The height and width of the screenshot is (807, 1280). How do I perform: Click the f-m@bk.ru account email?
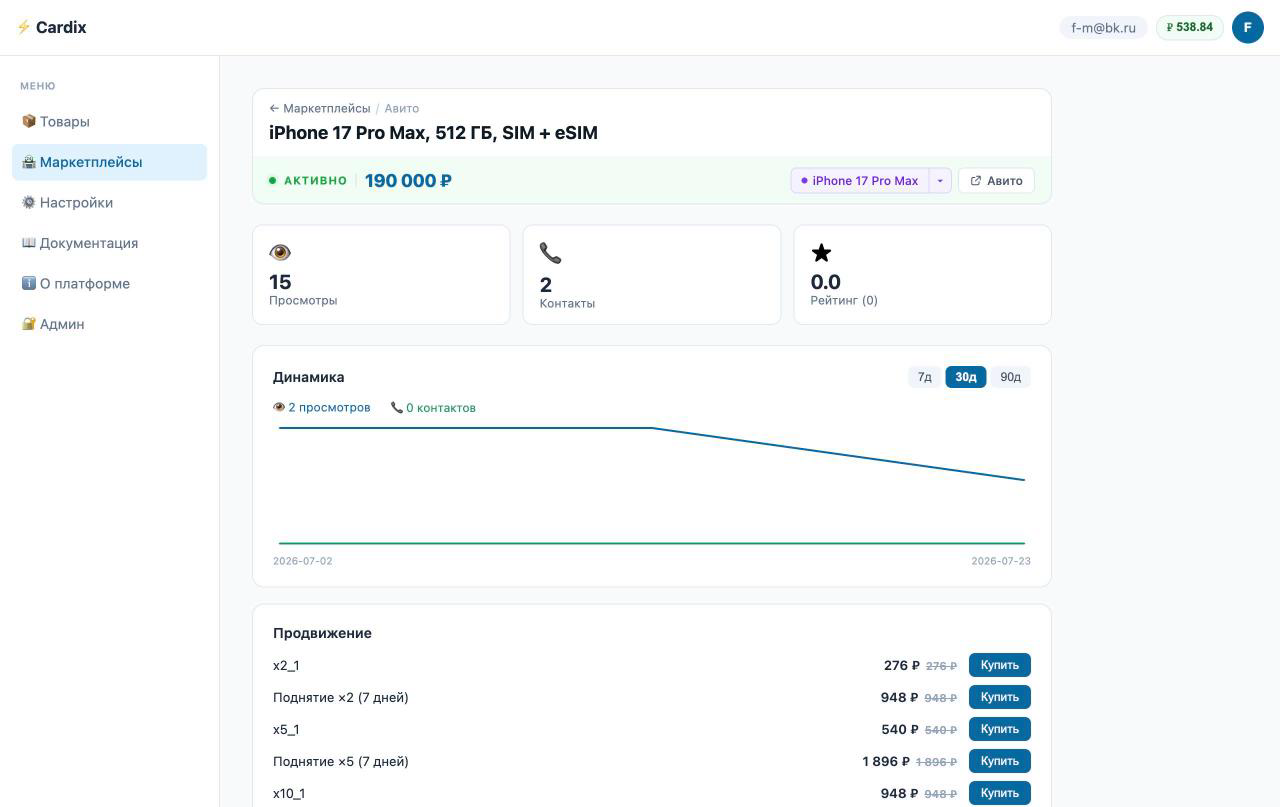pos(1103,27)
